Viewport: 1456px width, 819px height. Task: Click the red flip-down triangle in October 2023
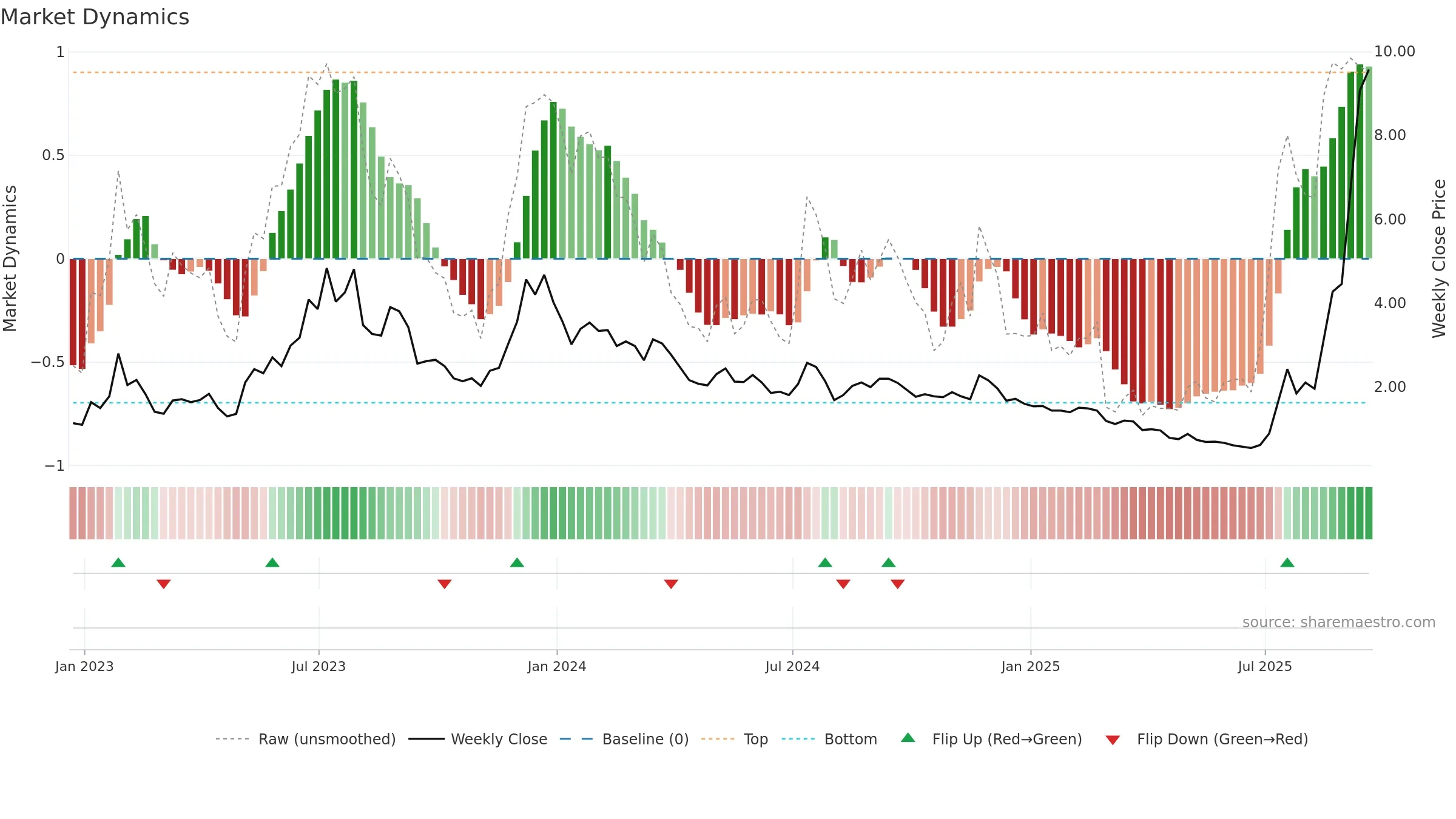pyautogui.click(x=445, y=584)
